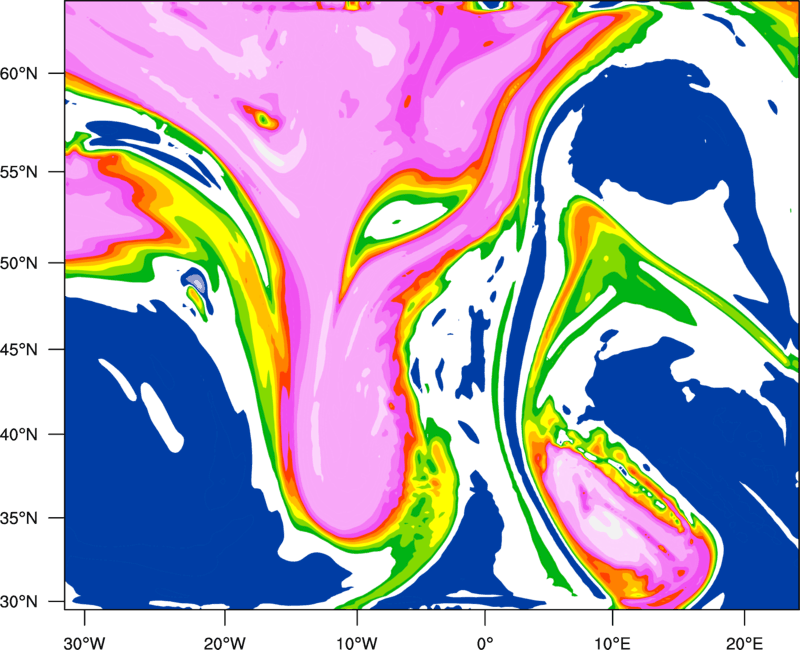Click the 0° longitude label
The height and width of the screenshot is (650, 800).
(484, 642)
